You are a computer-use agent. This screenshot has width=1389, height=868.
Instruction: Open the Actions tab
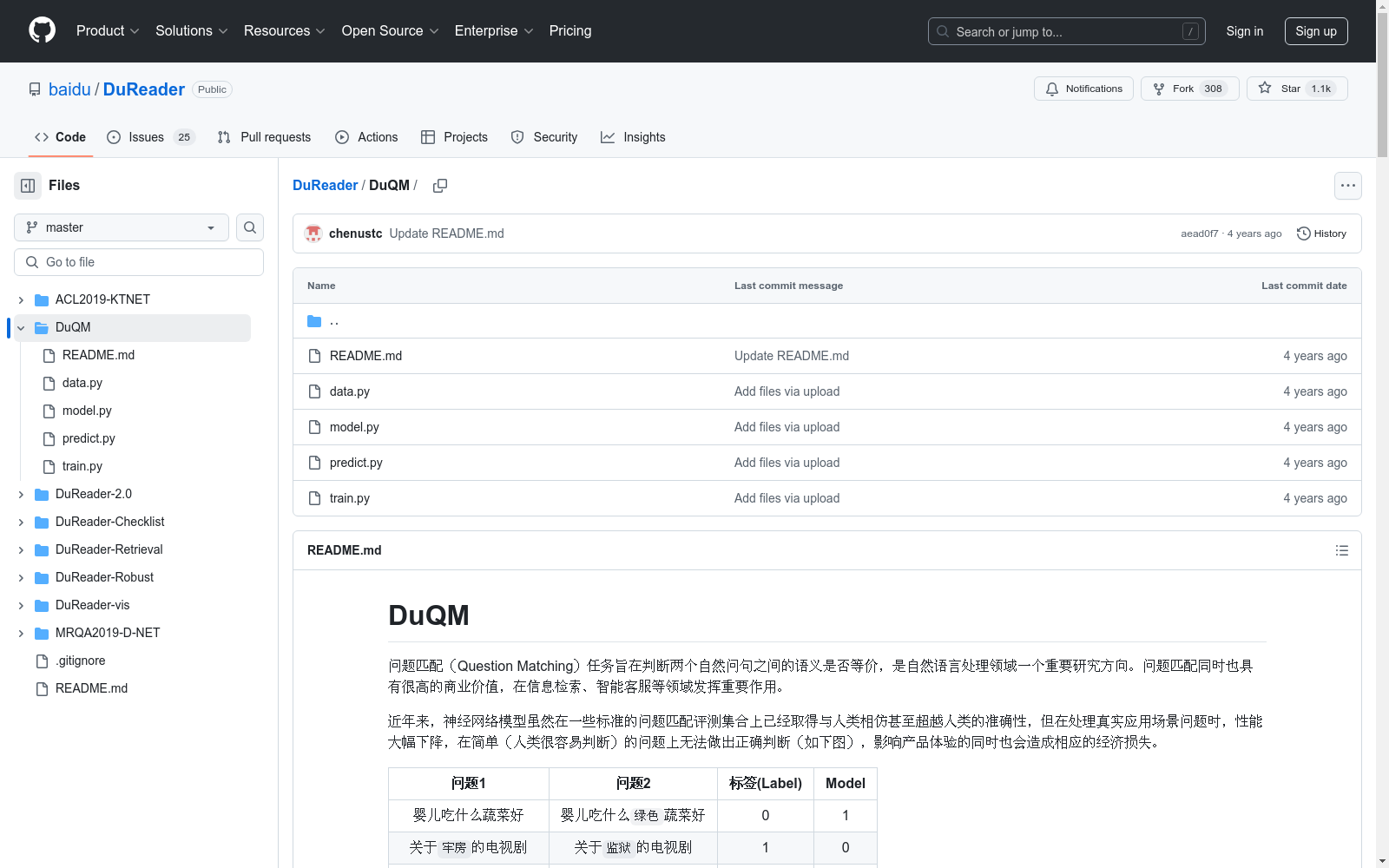(366, 137)
